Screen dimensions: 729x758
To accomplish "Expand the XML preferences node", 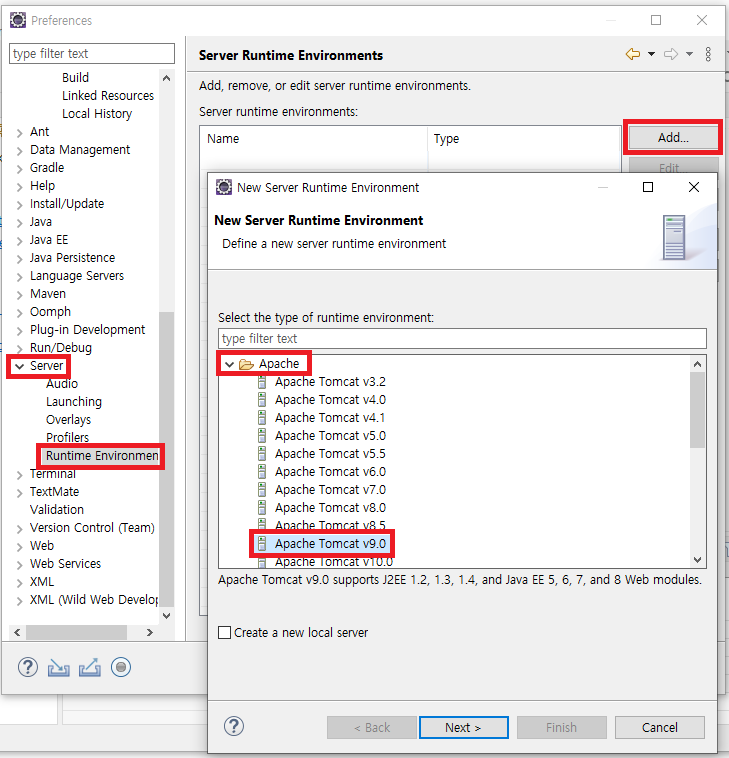I will [19, 583].
